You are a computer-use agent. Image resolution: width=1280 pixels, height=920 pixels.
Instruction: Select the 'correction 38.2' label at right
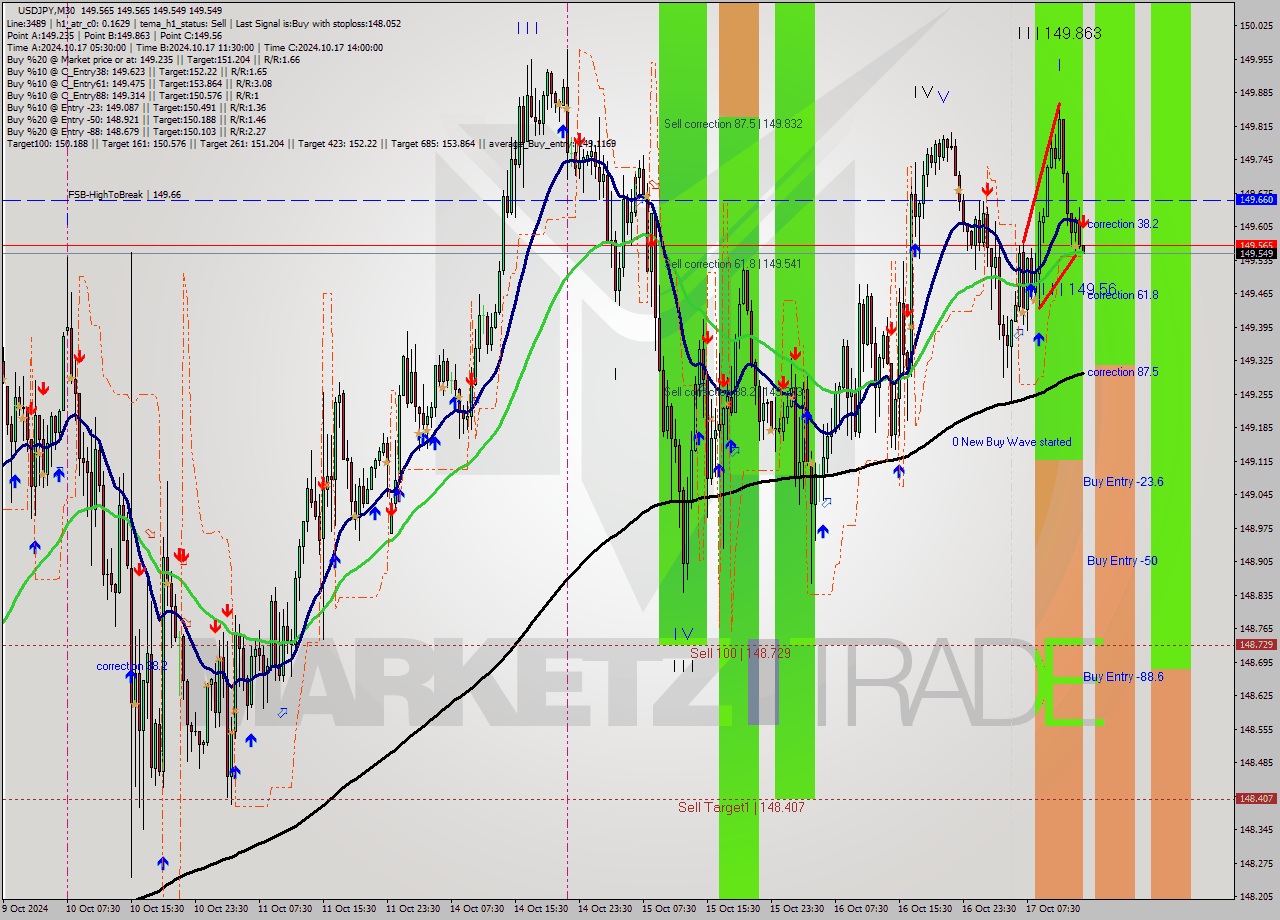pos(1122,224)
